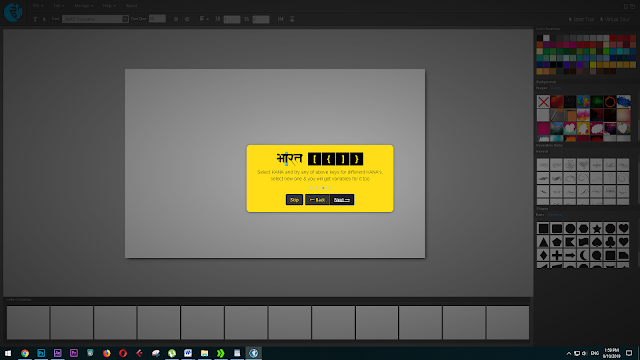Open Microsoft Word from the taskbar

(x=188, y=353)
